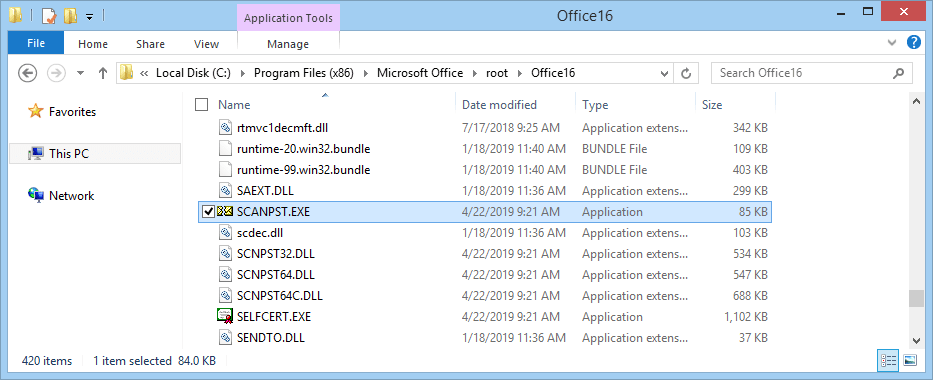Open the File menu

point(36,43)
